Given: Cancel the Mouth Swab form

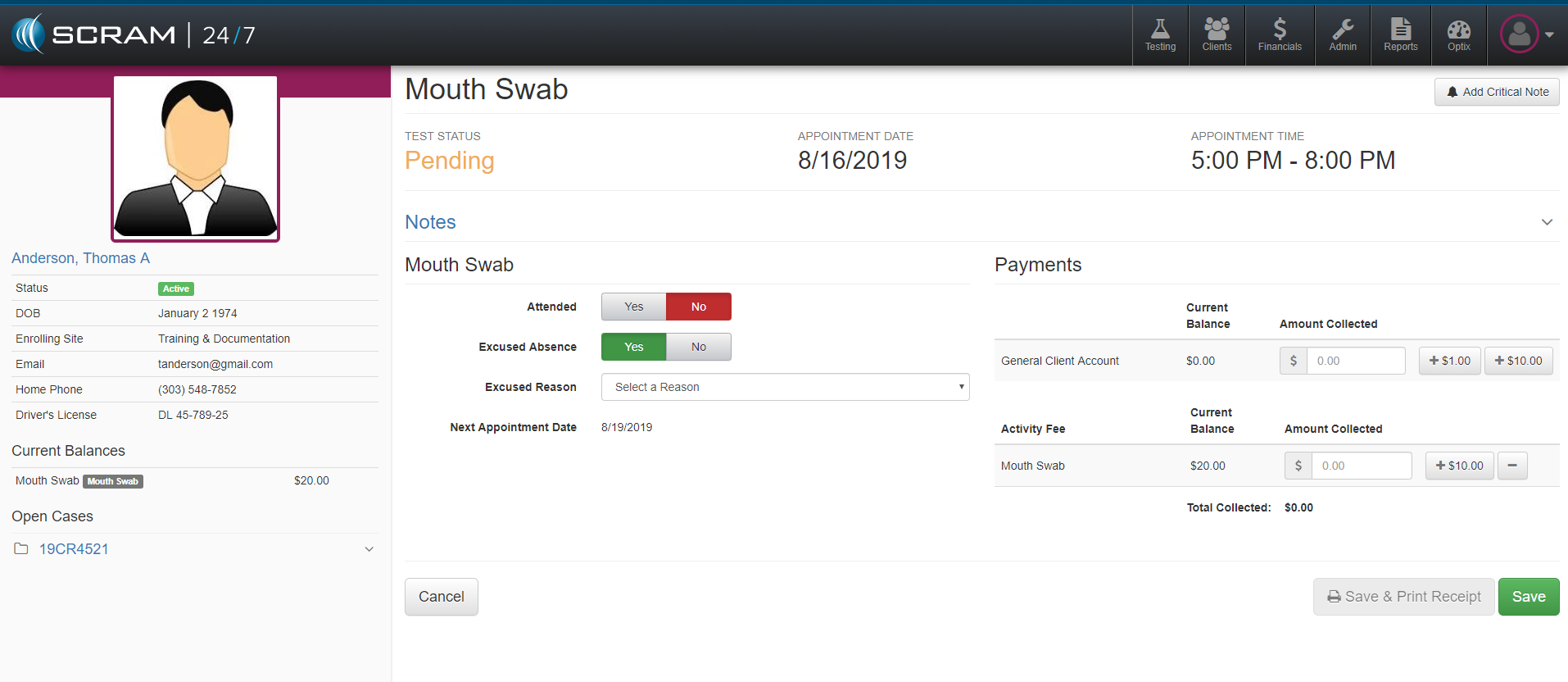Looking at the screenshot, I should [x=441, y=597].
